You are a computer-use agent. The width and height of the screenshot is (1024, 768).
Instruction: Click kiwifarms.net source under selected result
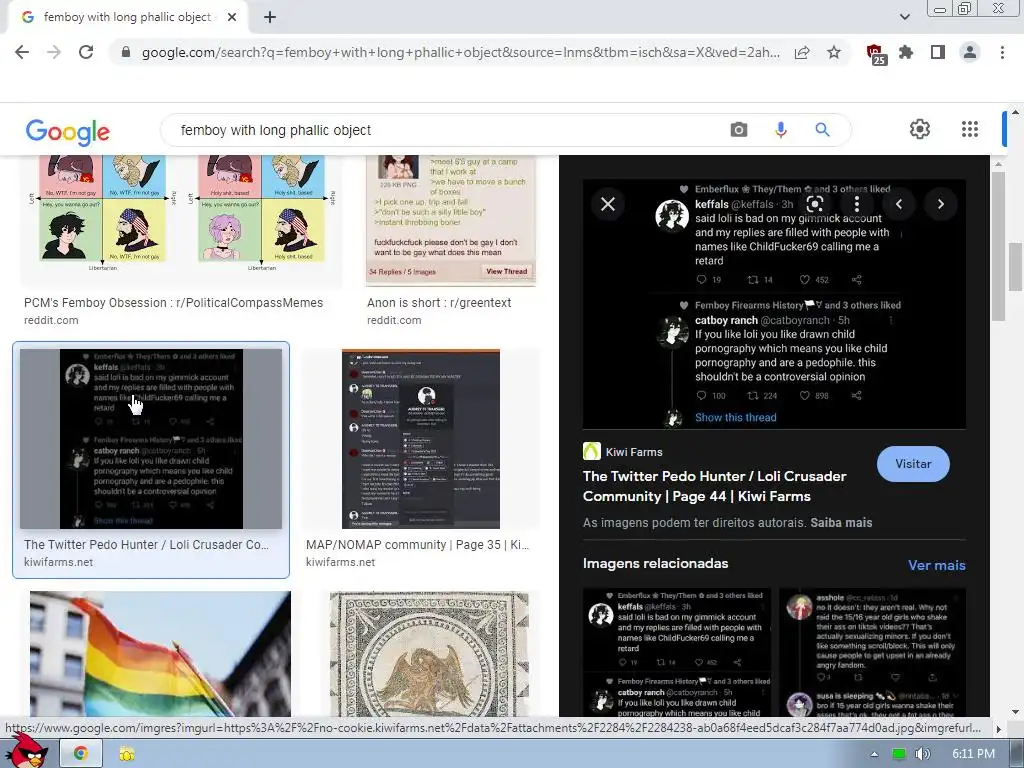(x=58, y=562)
